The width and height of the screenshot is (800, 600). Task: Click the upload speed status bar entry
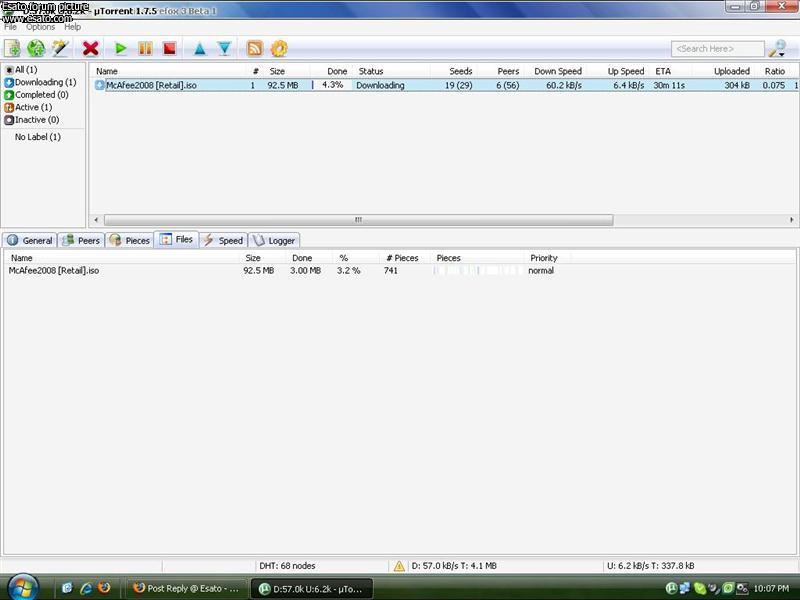pos(651,566)
